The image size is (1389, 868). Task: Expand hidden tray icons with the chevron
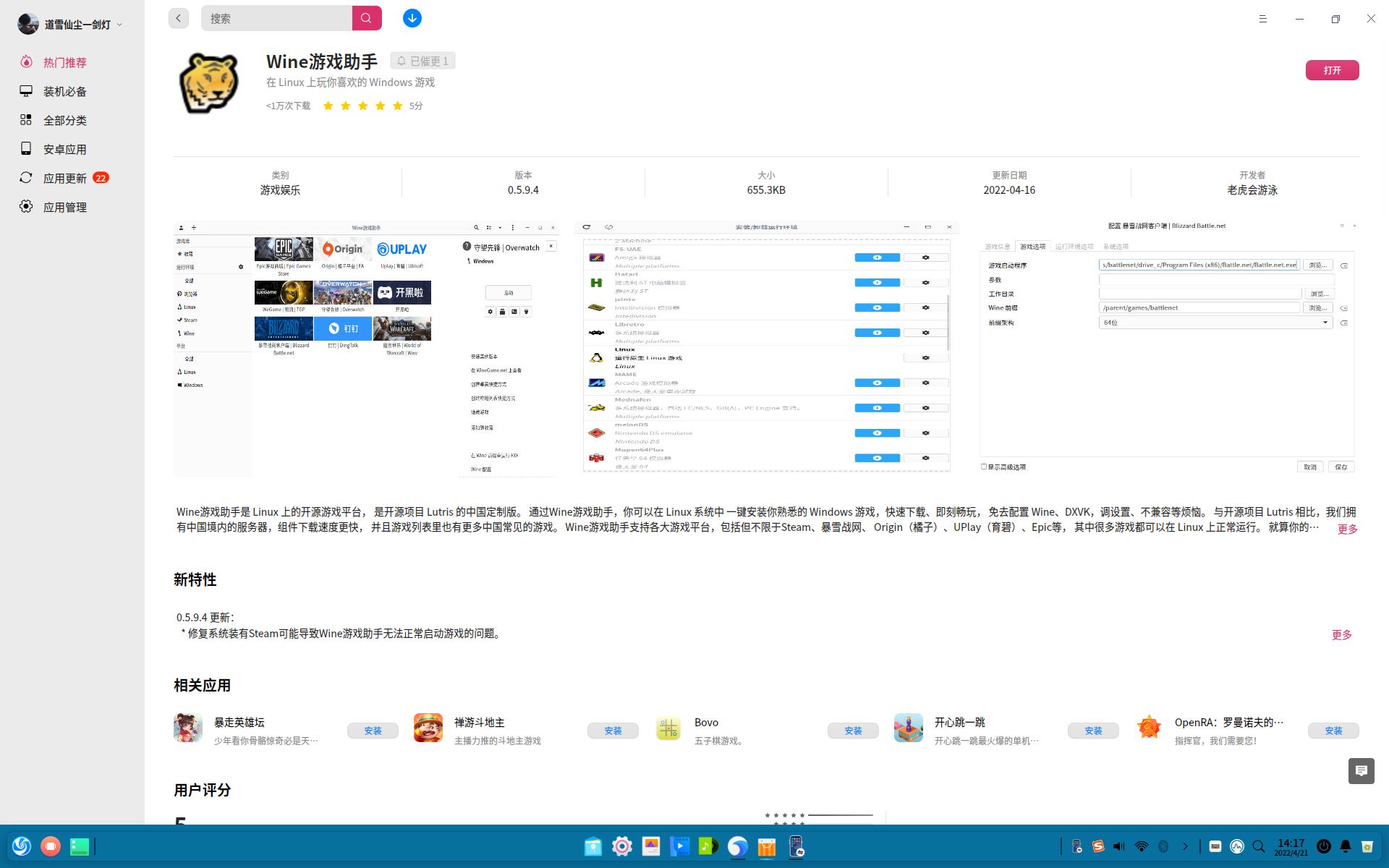[1186, 846]
